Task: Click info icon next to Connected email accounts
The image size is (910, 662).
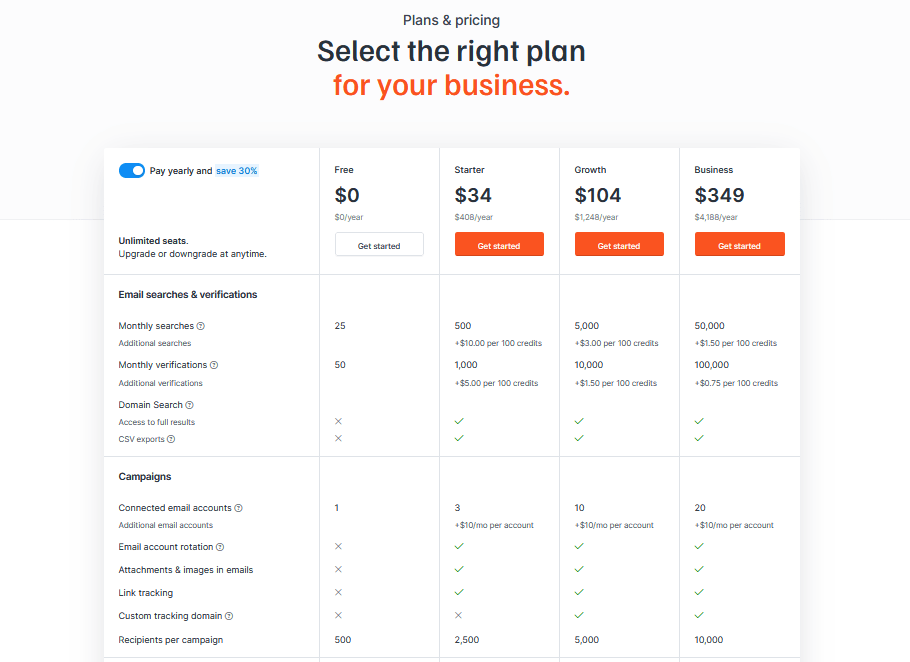Action: (238, 508)
